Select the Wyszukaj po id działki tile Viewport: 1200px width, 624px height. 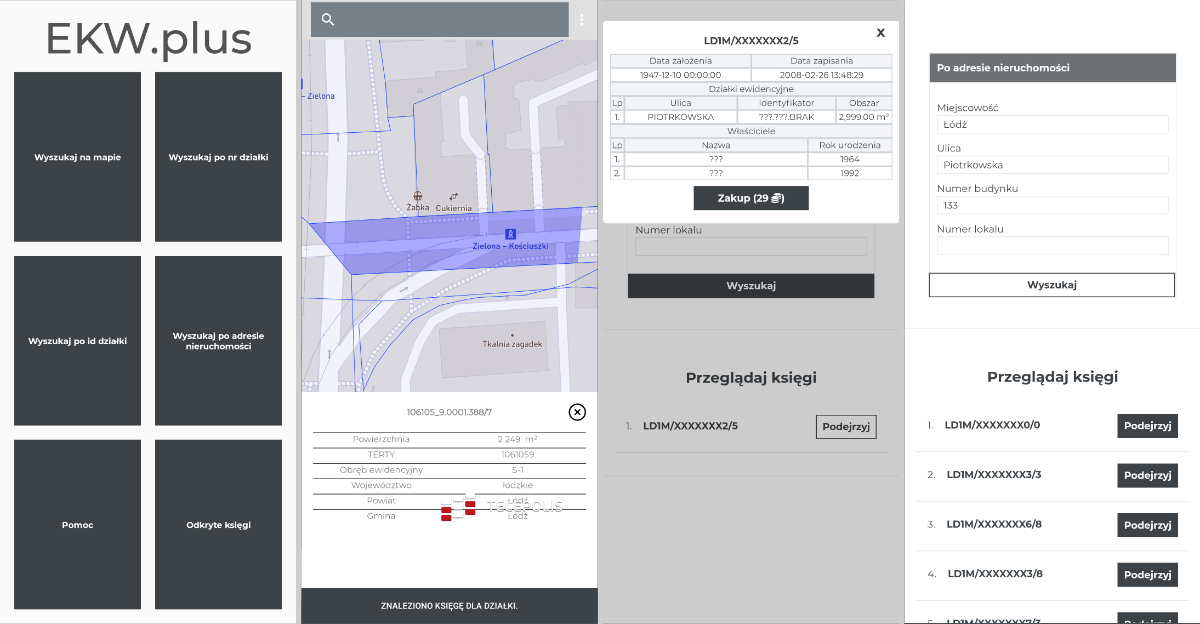[78, 341]
